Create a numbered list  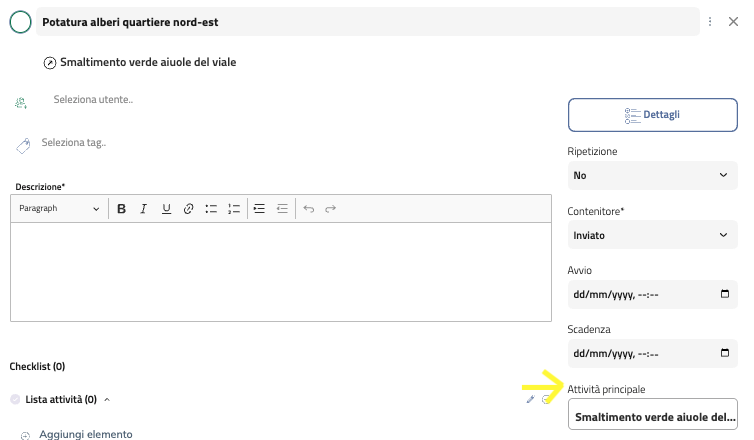[x=234, y=209]
